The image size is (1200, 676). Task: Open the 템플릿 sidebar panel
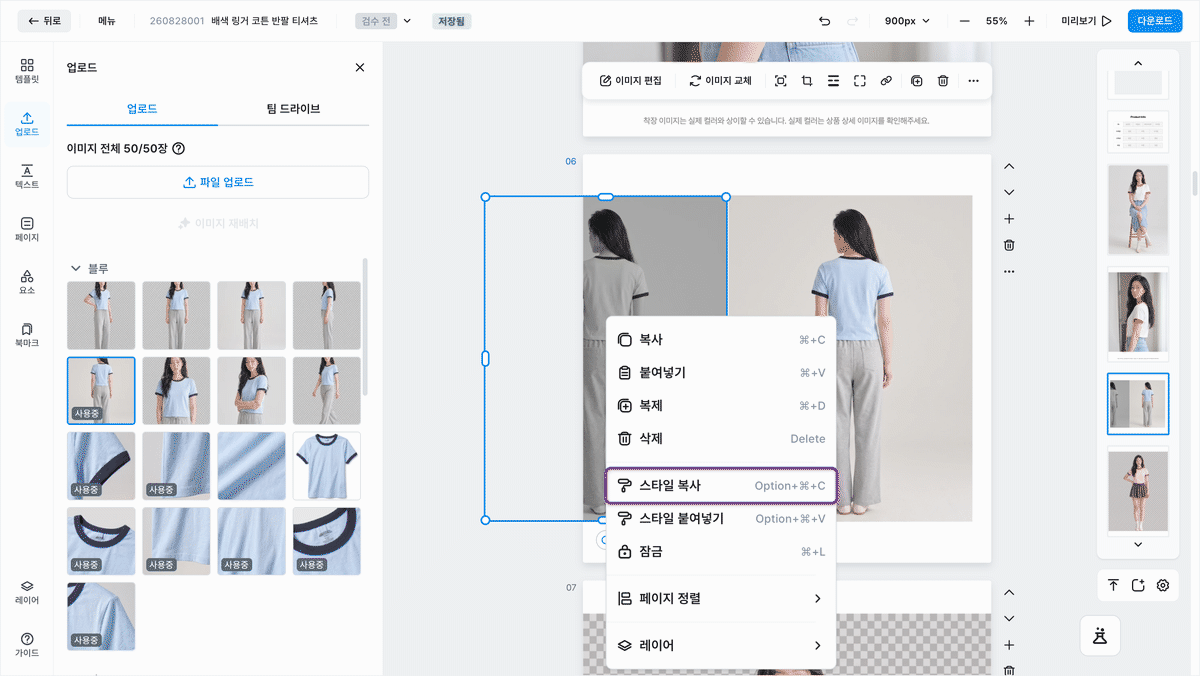pos(27,70)
